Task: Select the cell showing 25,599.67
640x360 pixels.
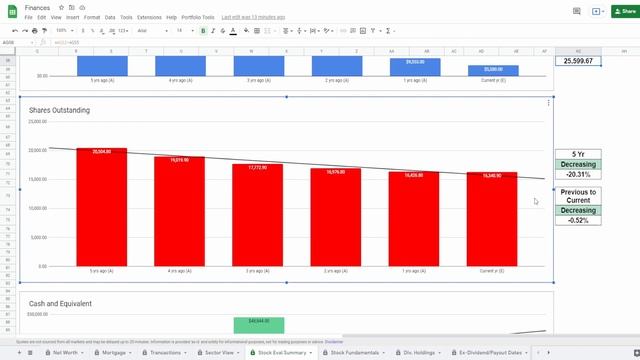Action: point(578,61)
